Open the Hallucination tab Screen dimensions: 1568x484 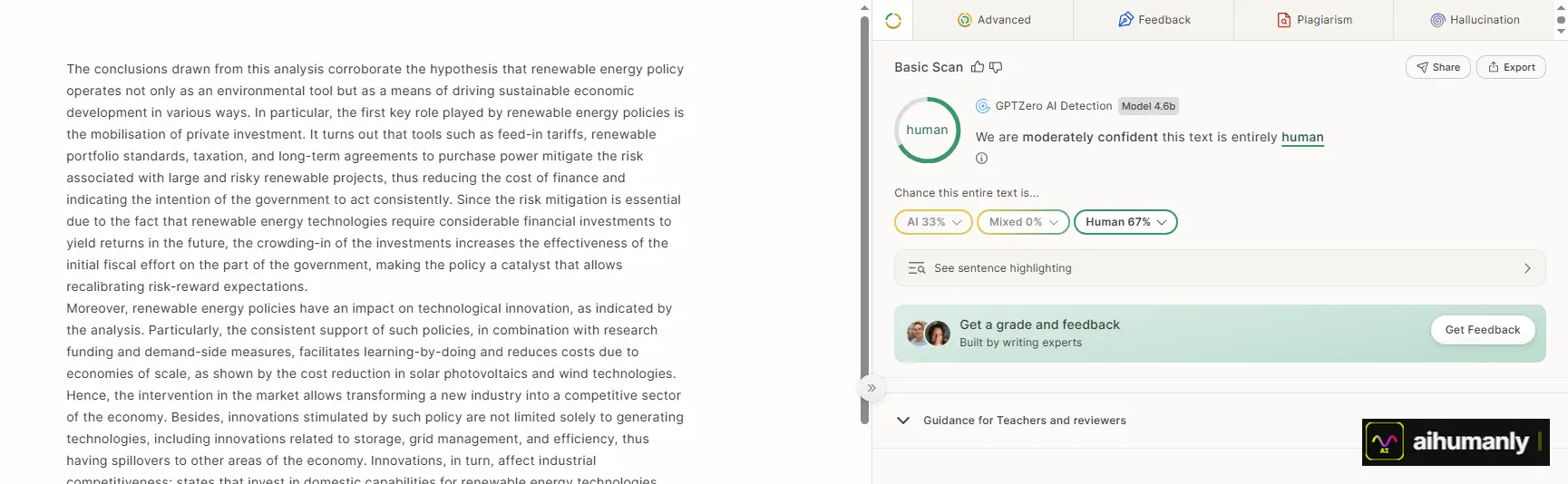point(1475,20)
